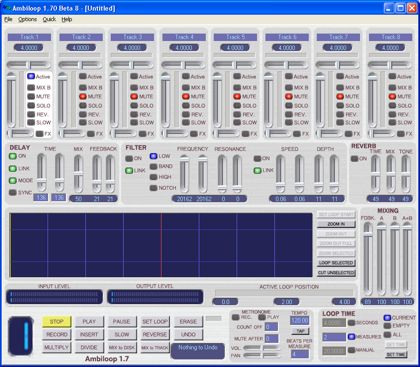Enable Delay SYNC
Viewport: 420px width, 367px height.
[x=13, y=192]
